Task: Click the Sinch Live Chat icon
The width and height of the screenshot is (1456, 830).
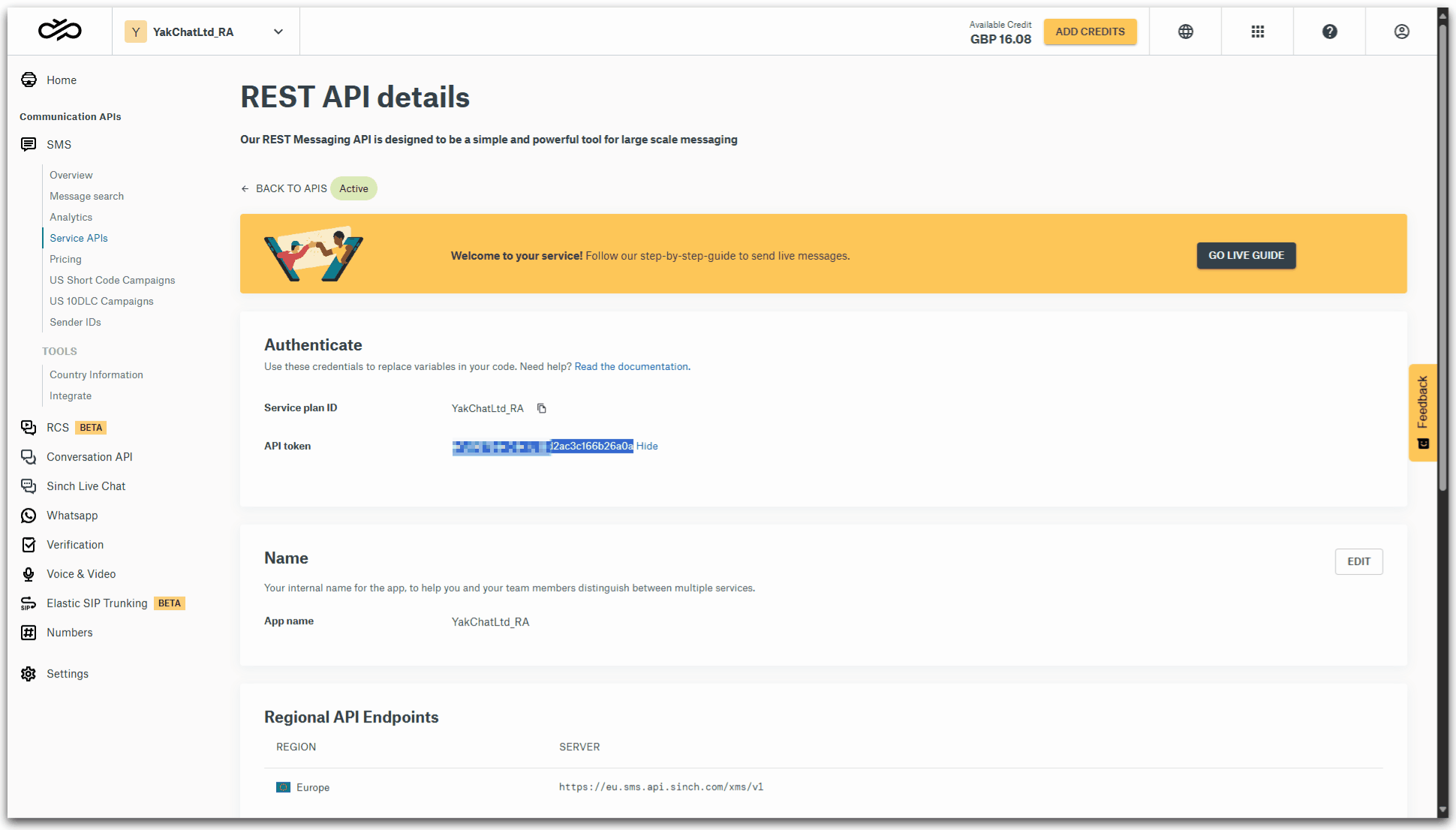Action: (29, 486)
